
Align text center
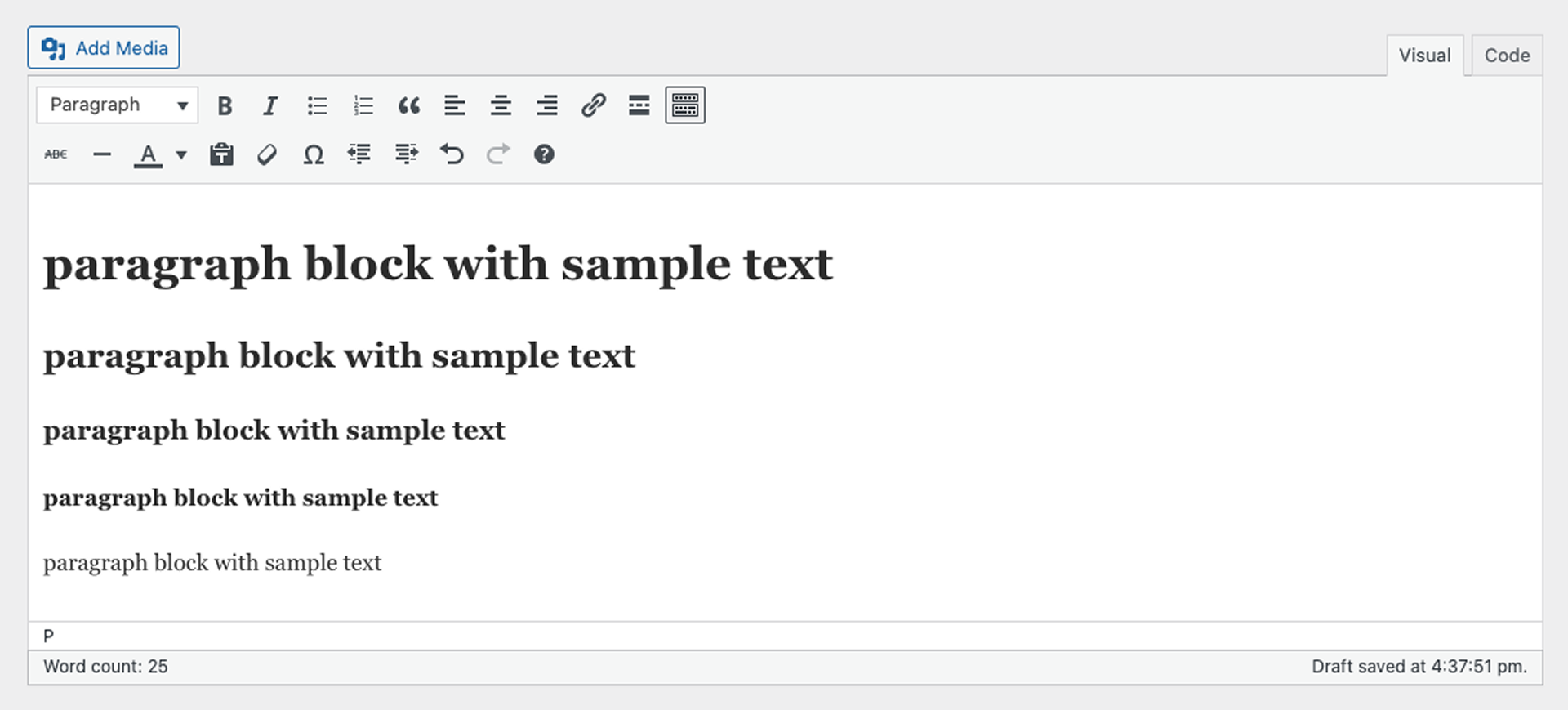(x=501, y=105)
